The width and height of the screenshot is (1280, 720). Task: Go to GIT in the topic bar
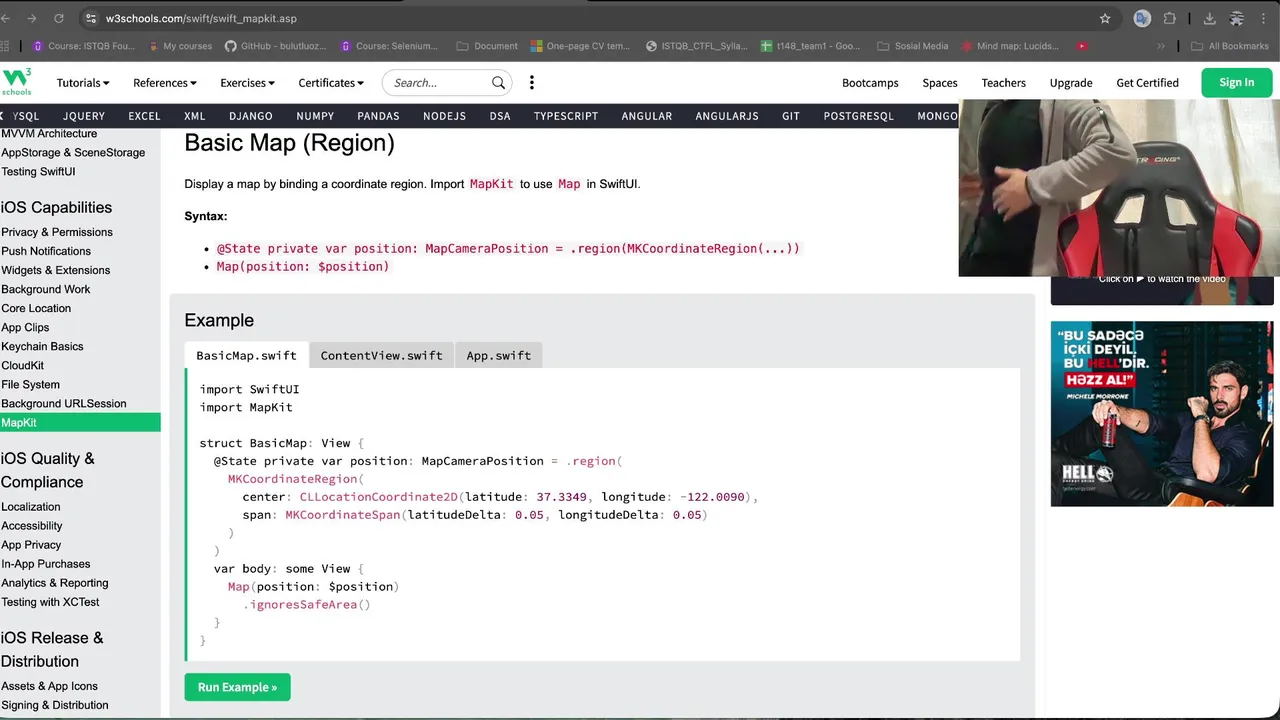click(x=790, y=116)
